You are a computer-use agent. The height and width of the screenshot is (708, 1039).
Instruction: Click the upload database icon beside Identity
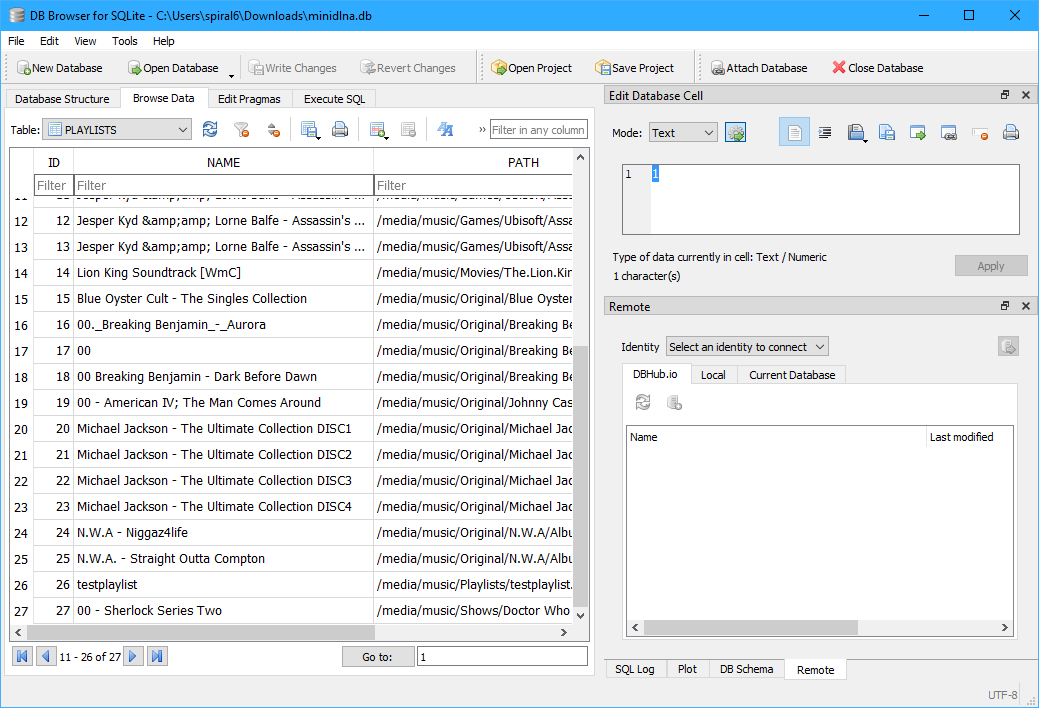pos(1008,347)
